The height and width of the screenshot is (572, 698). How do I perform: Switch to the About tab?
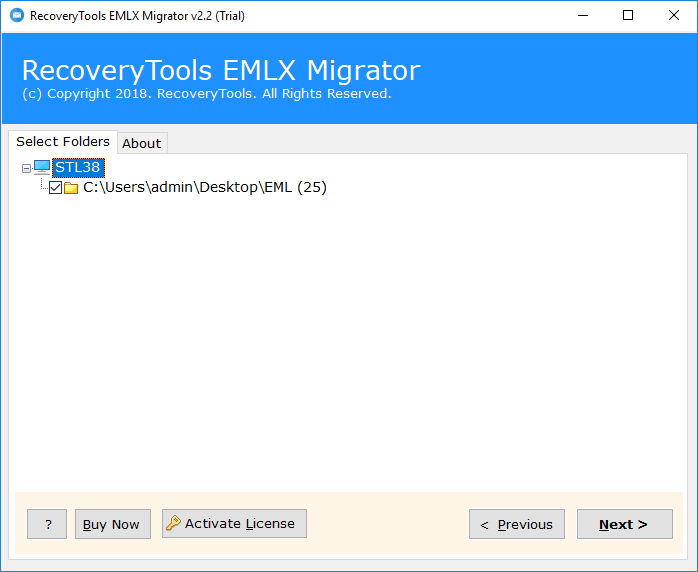142,143
